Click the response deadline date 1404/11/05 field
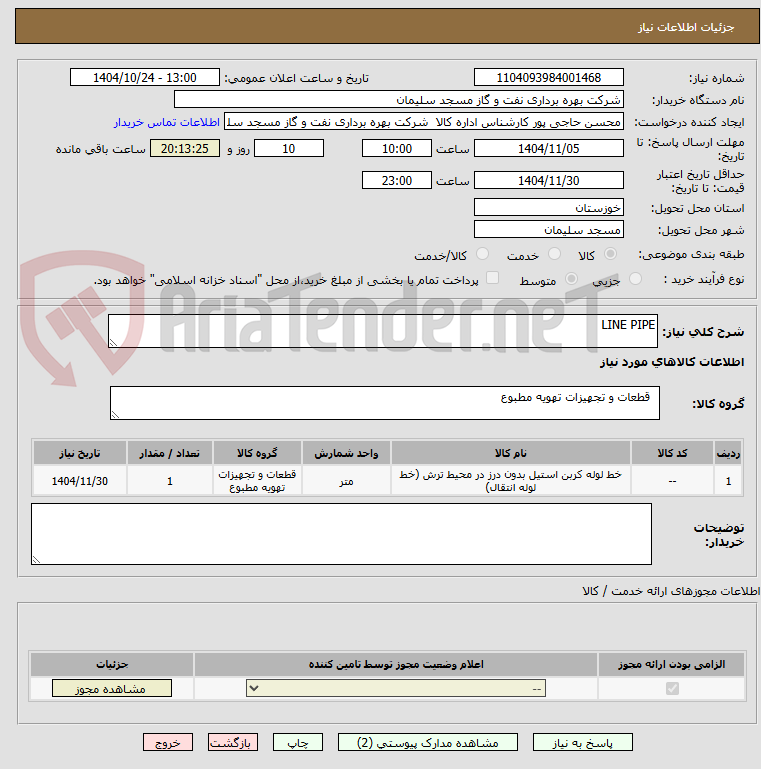 coord(549,149)
